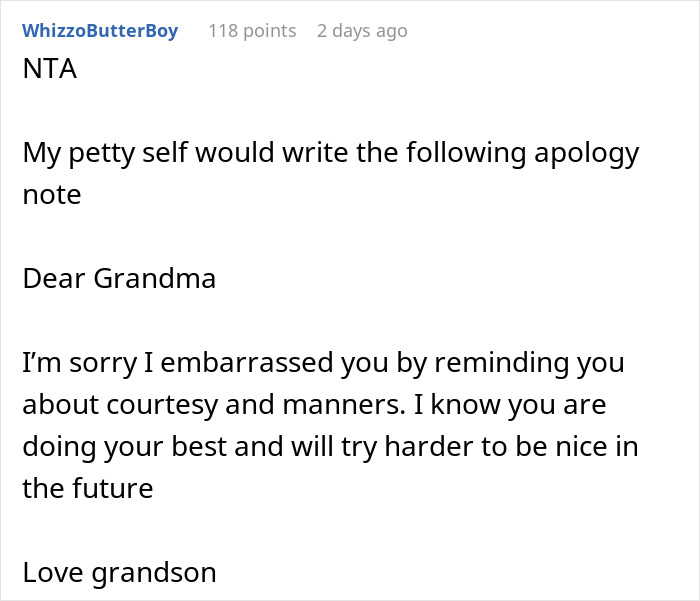Open WhizzoButterBoy's user profile
This screenshot has width=700, height=601.
point(100,31)
